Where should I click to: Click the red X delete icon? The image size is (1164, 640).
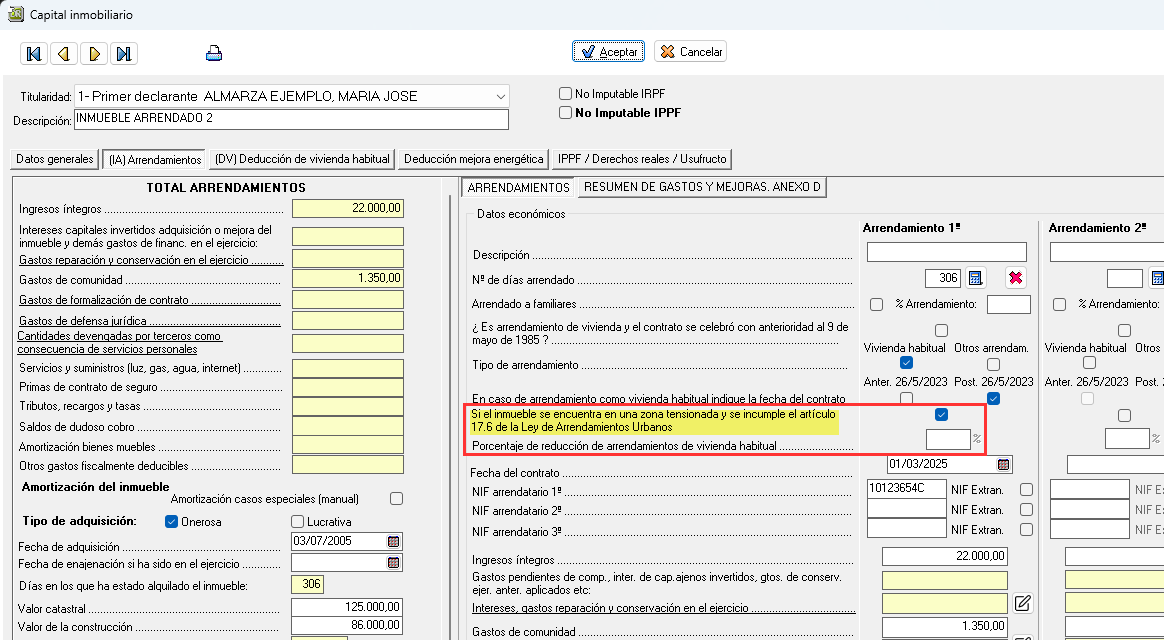1016,278
